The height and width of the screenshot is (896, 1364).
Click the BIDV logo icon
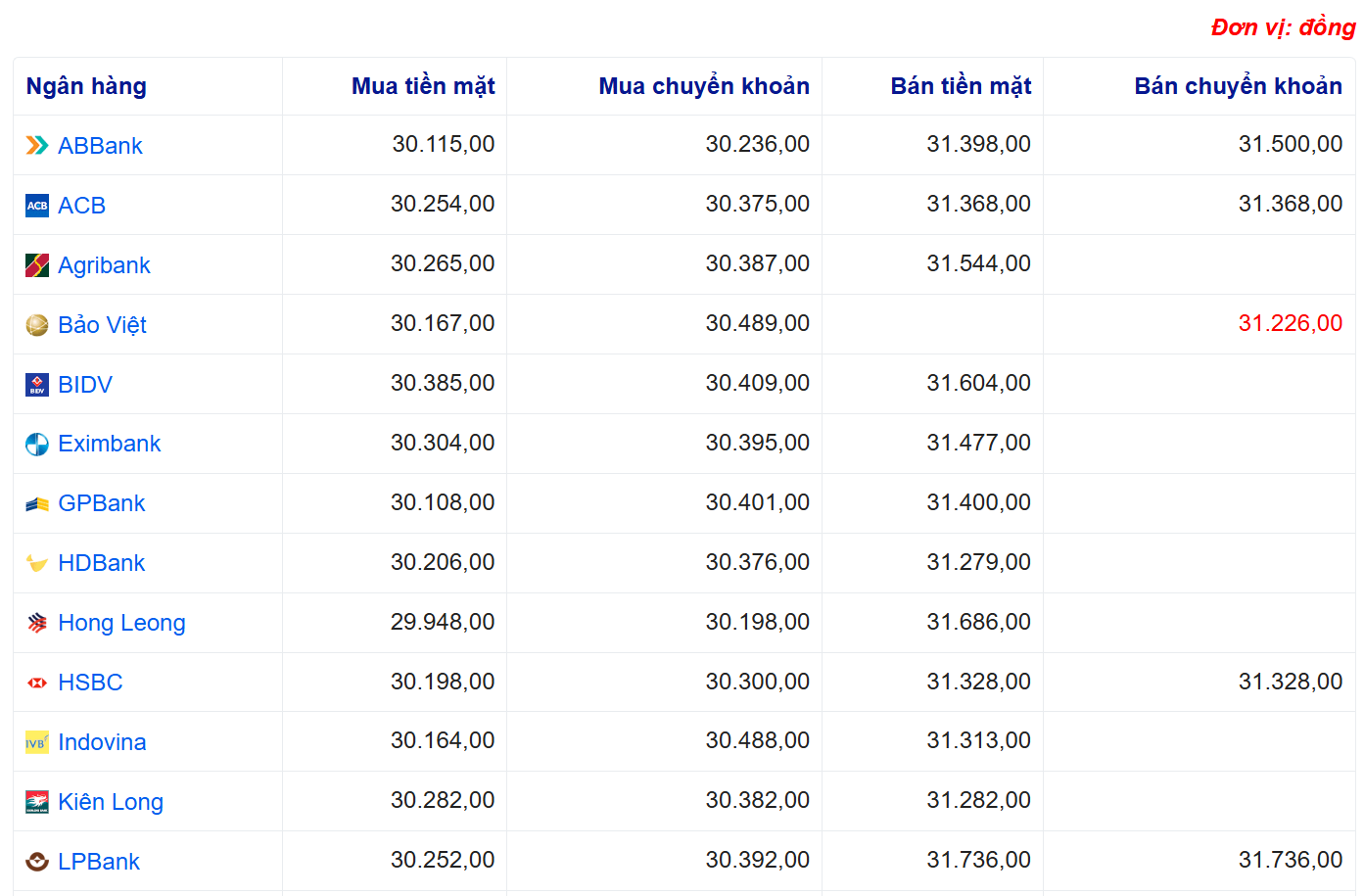point(36,385)
